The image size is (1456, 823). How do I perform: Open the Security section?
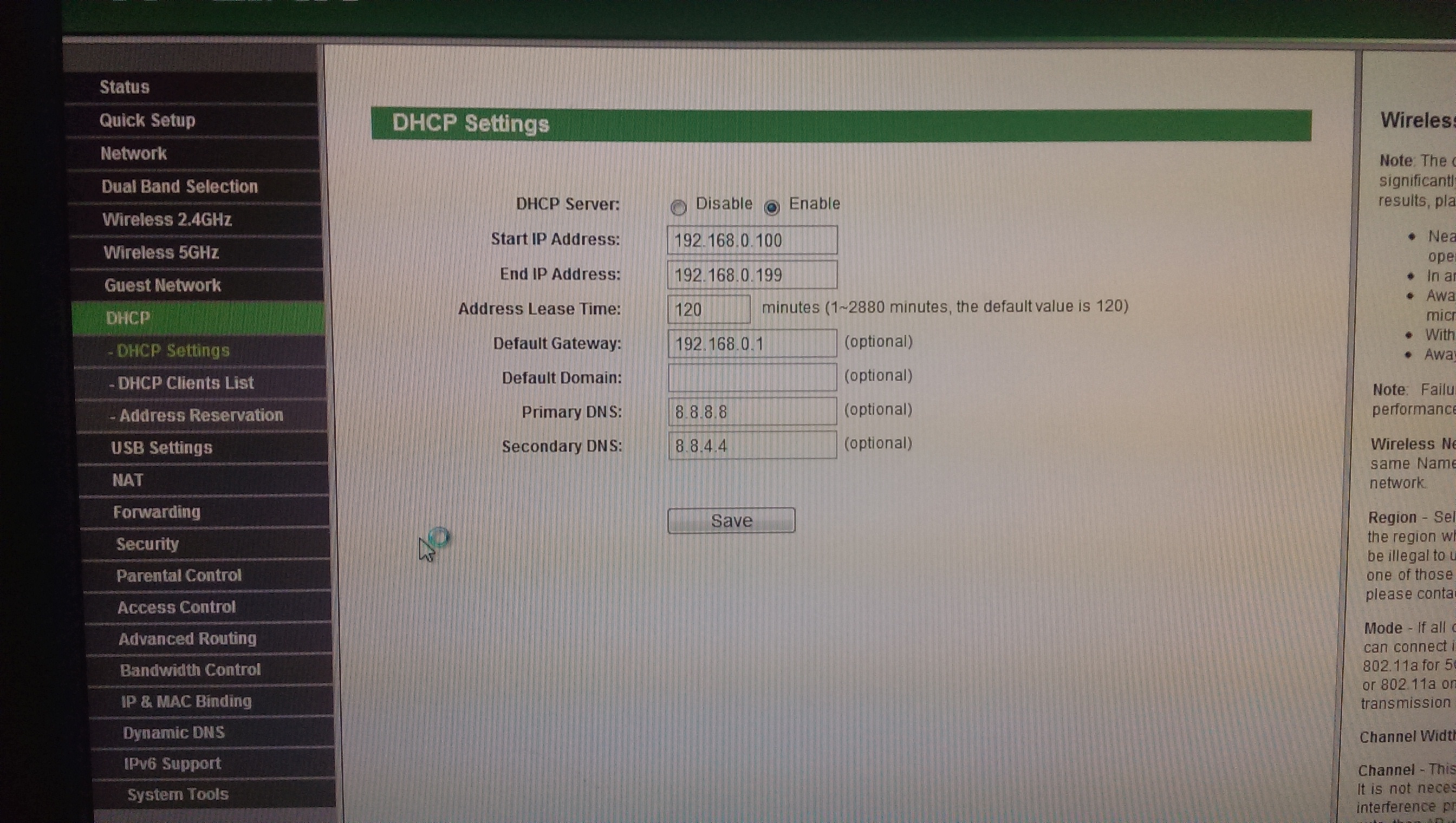147,544
